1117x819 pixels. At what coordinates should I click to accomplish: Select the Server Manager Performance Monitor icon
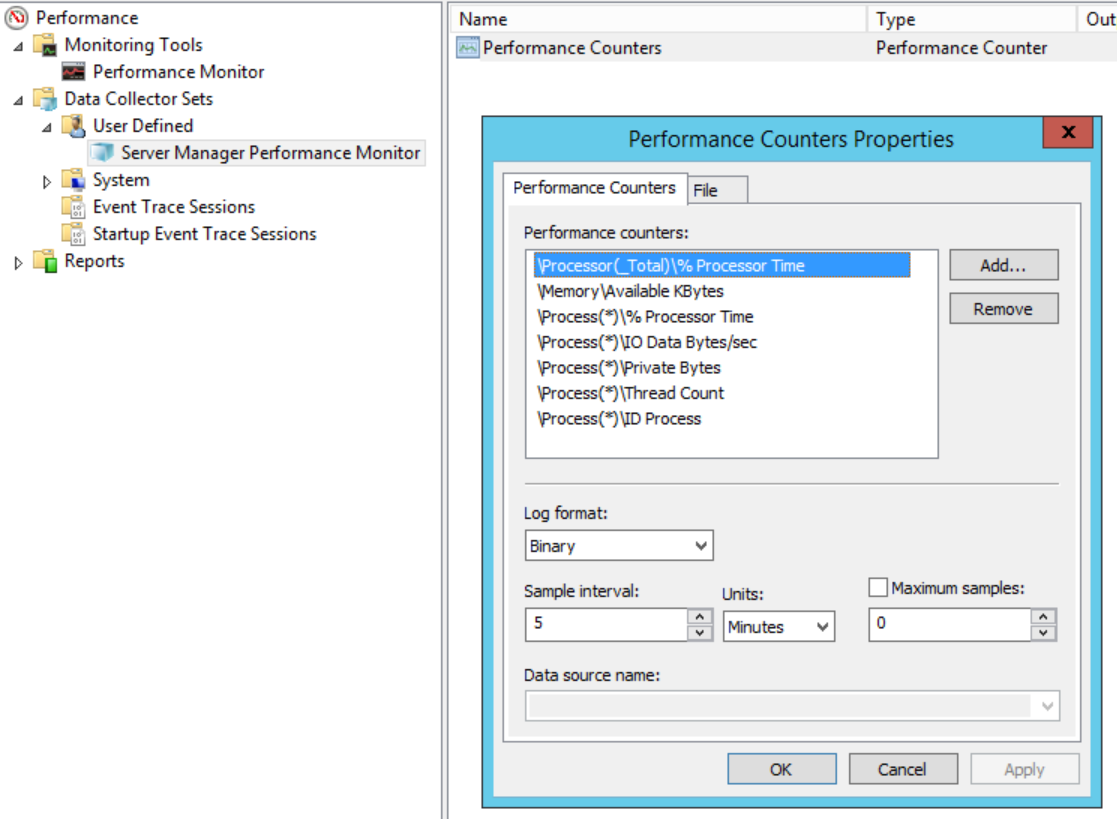102,153
